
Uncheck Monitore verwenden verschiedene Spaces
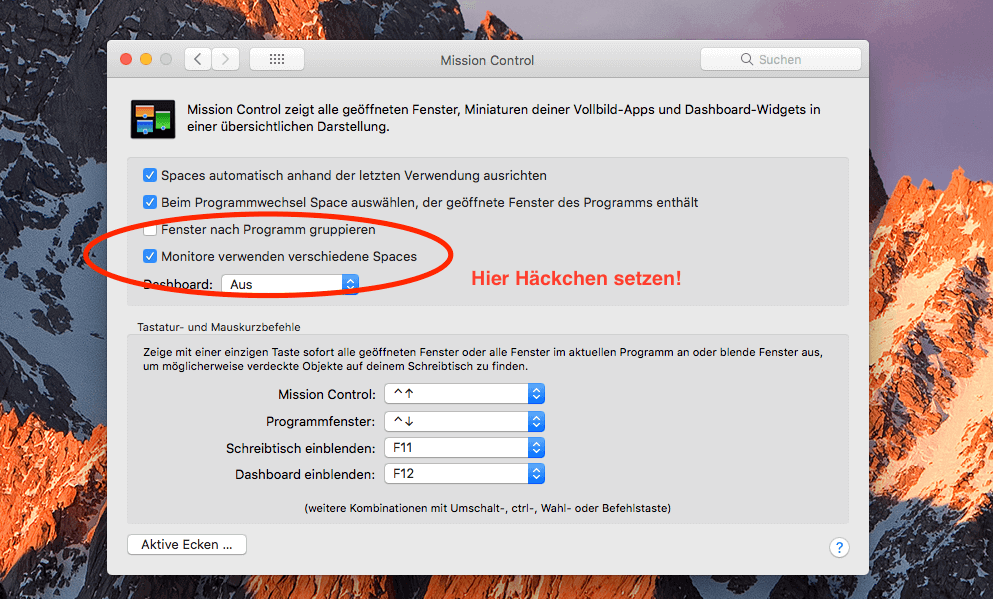pos(150,256)
